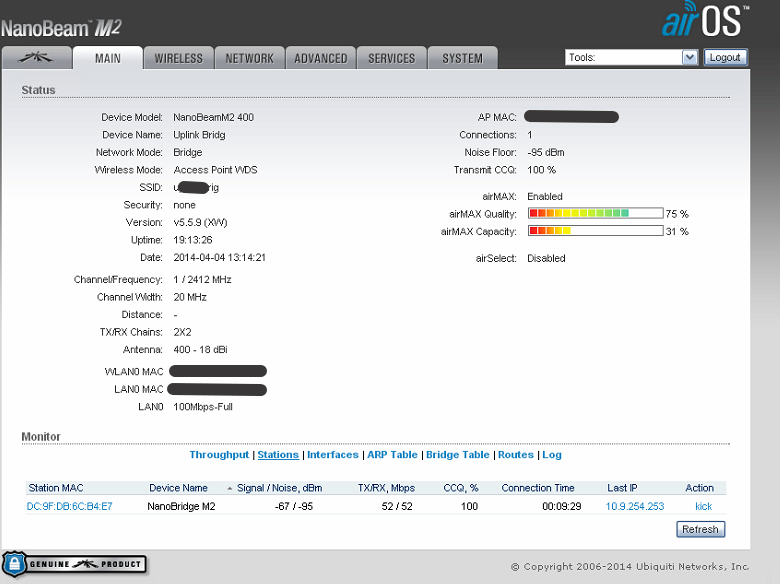Select the 75 % airMAX quality value
The width and height of the screenshot is (780, 584).
coord(677,214)
